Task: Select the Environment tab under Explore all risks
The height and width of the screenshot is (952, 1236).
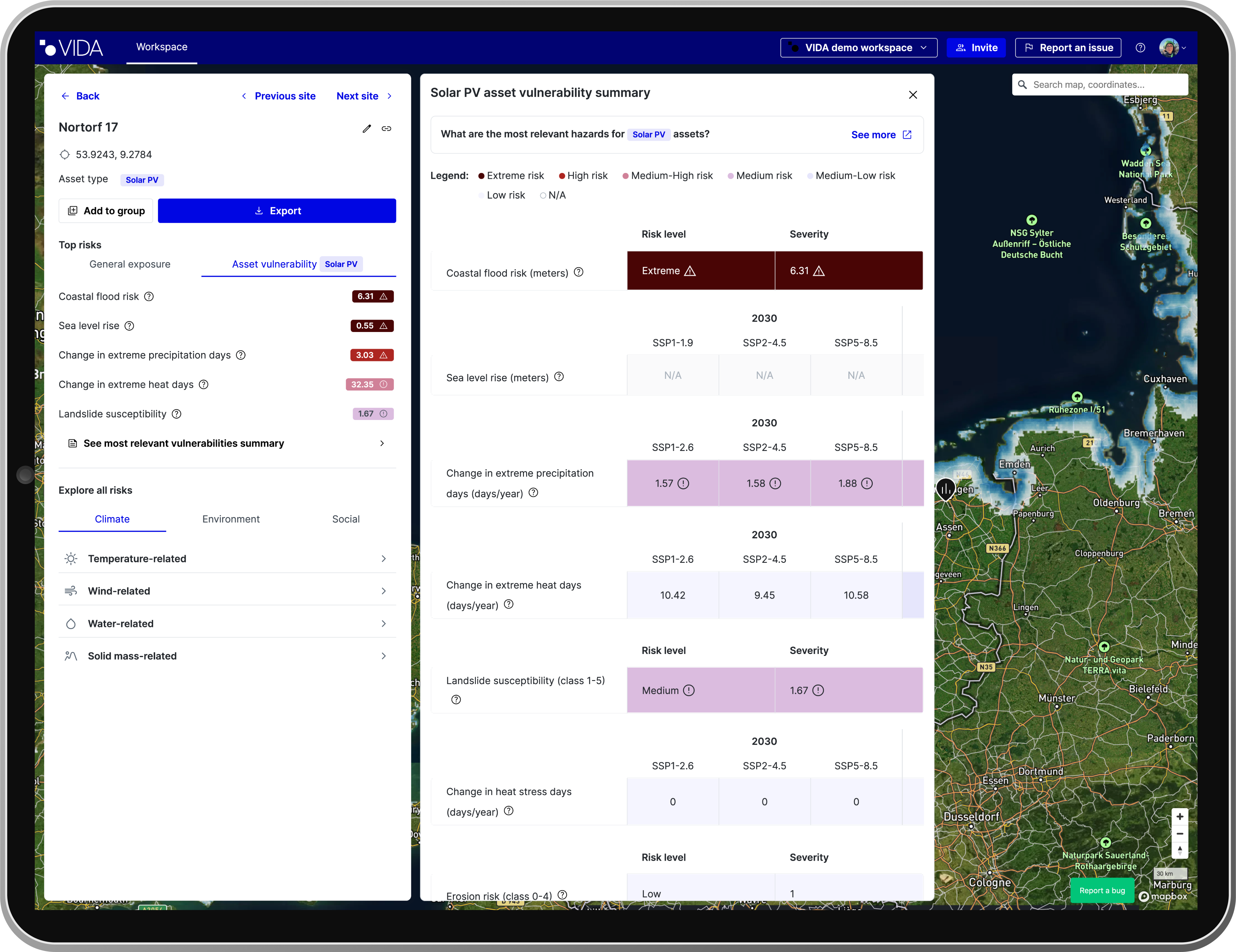Action: point(231,519)
